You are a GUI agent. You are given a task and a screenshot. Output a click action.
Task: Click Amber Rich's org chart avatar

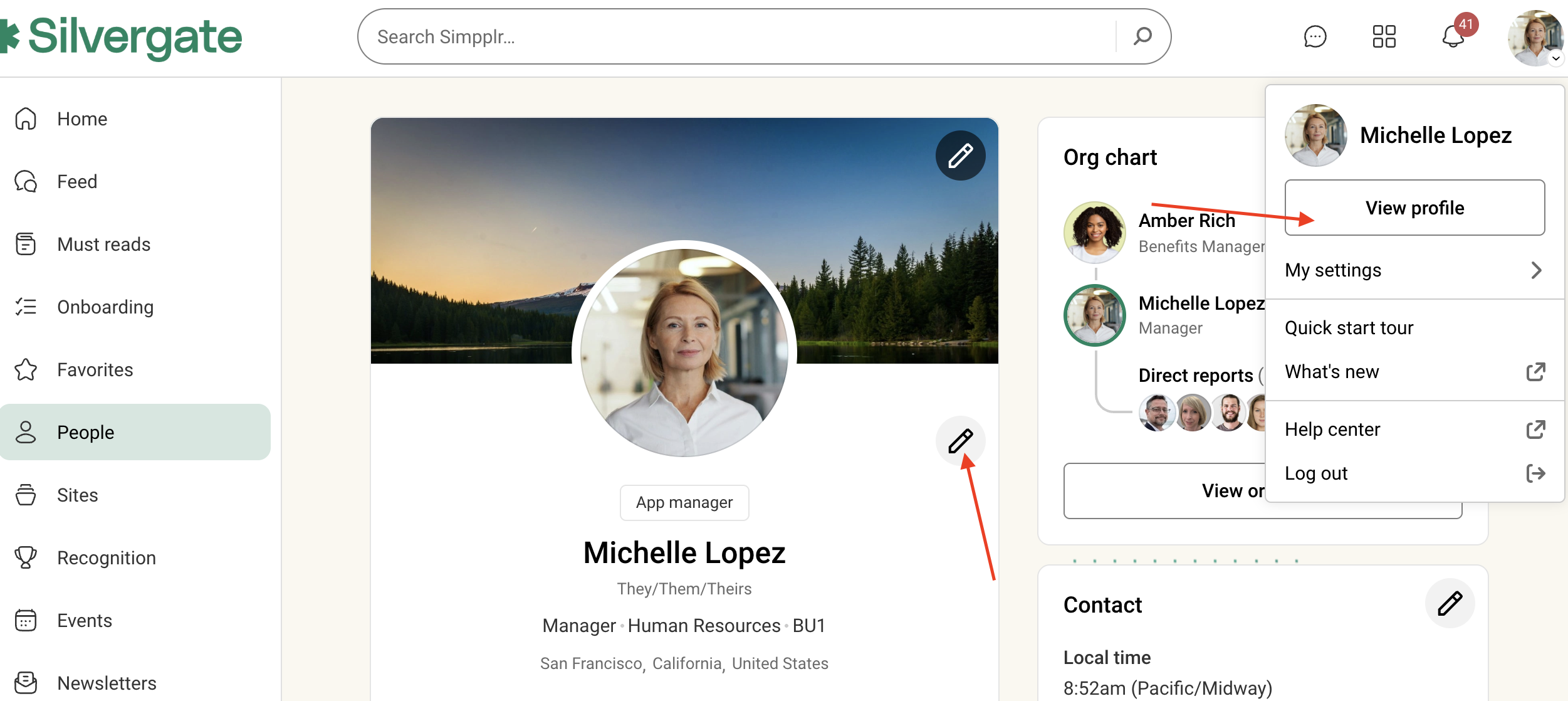[x=1095, y=233]
